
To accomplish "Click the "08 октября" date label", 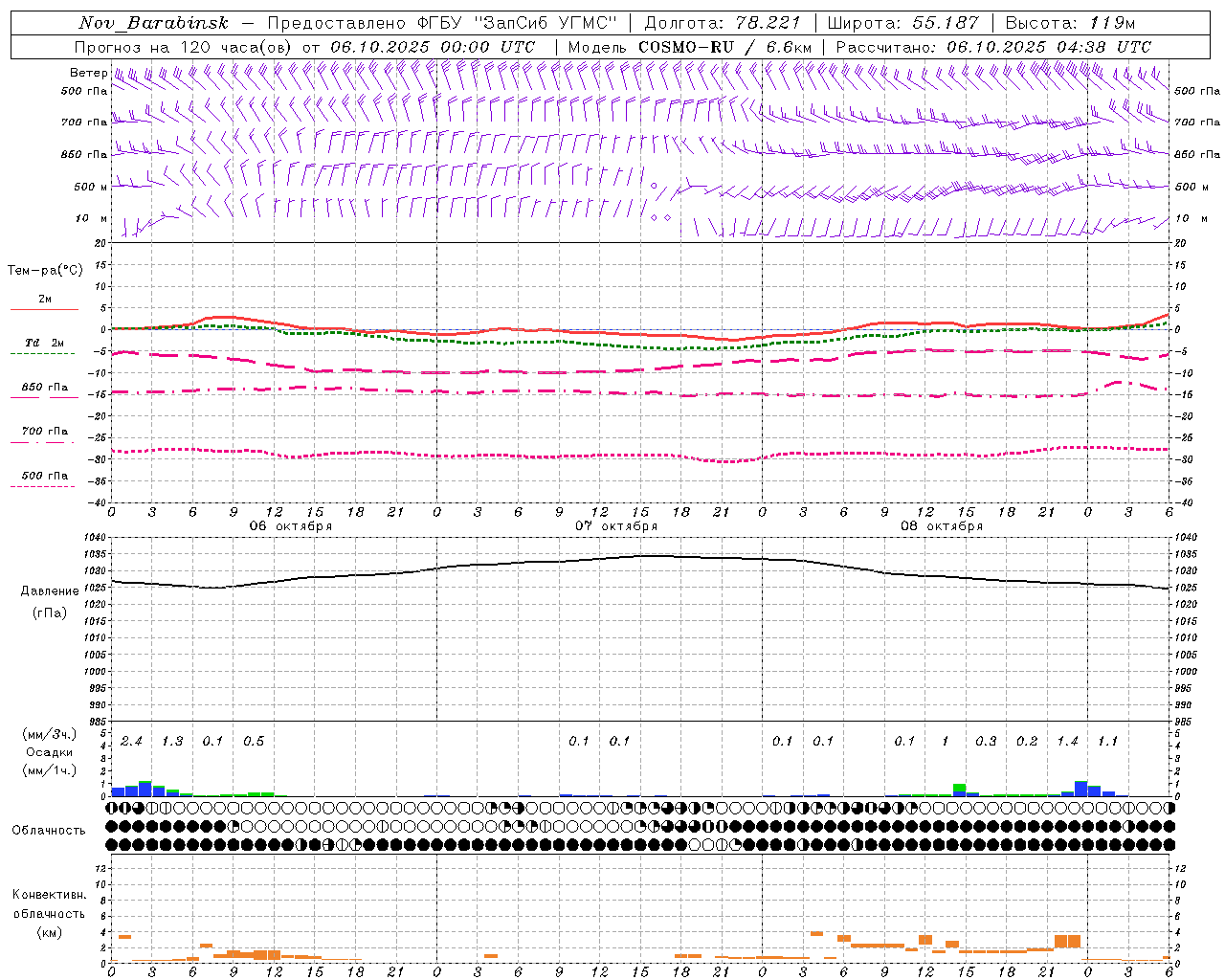I will [x=942, y=526].
